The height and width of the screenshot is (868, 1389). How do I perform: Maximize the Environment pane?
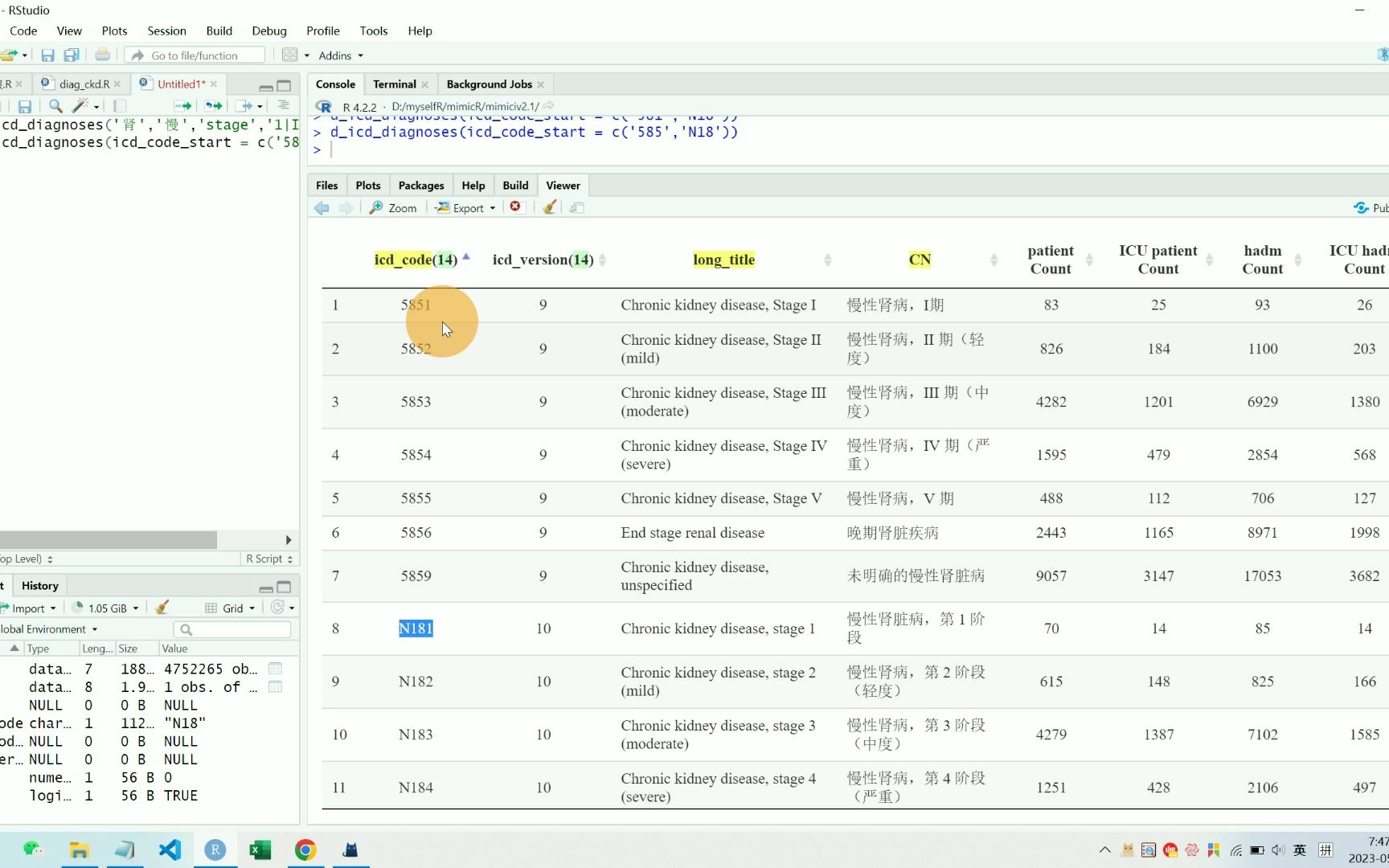tap(284, 587)
